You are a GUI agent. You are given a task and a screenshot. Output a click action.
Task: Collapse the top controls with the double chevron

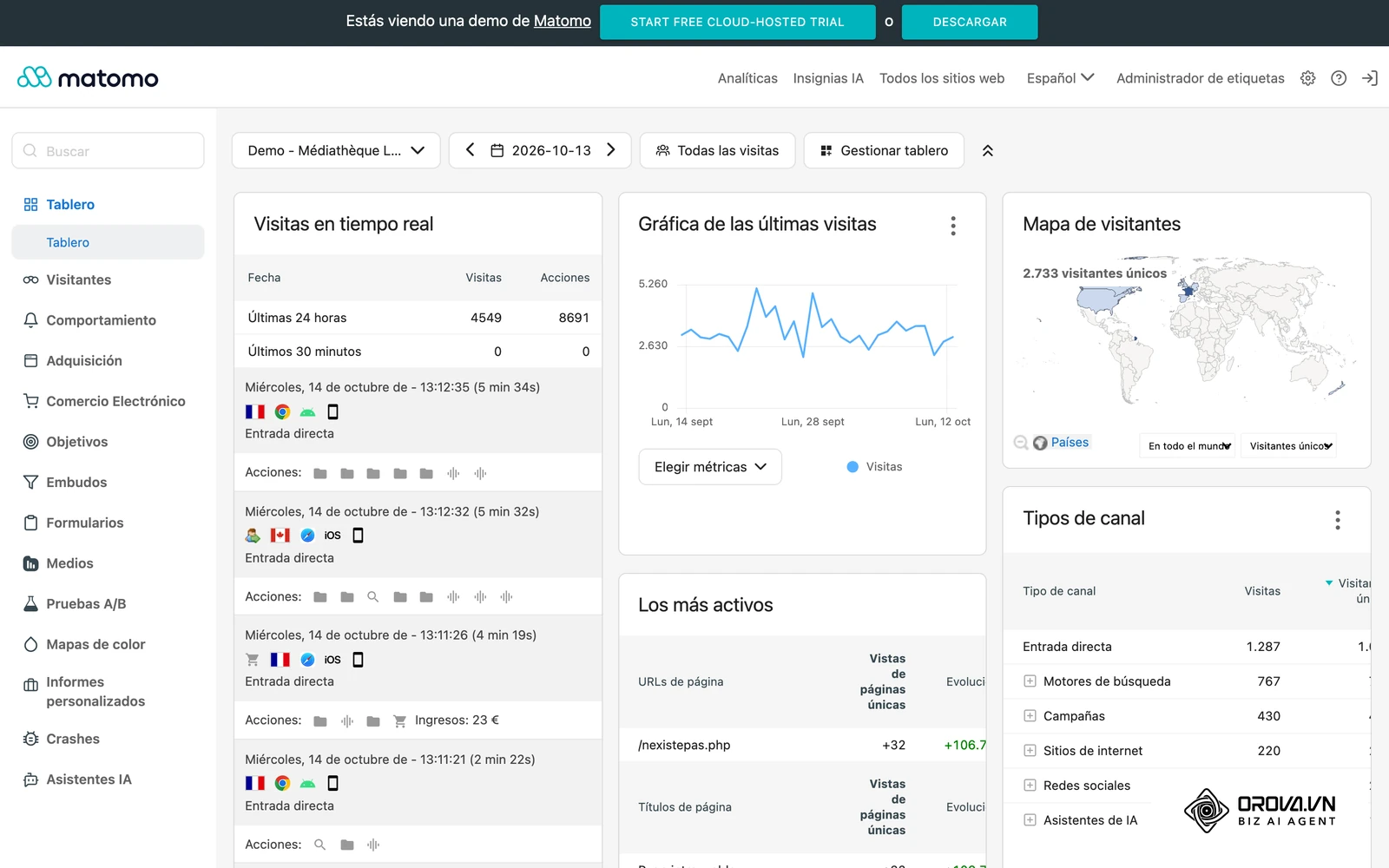point(987,151)
